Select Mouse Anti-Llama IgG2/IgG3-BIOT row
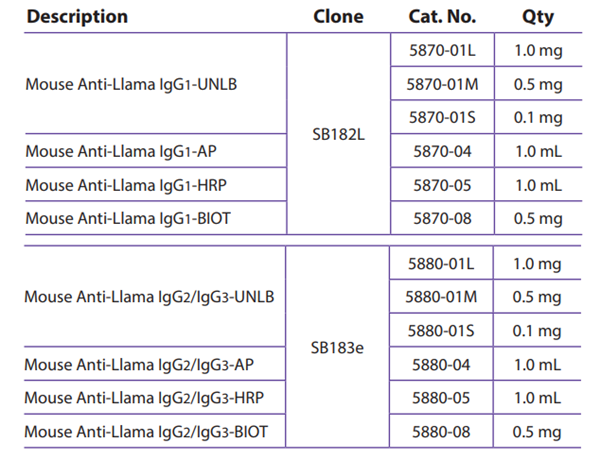Screen dimensions: 600x459 (x=146, y=433)
